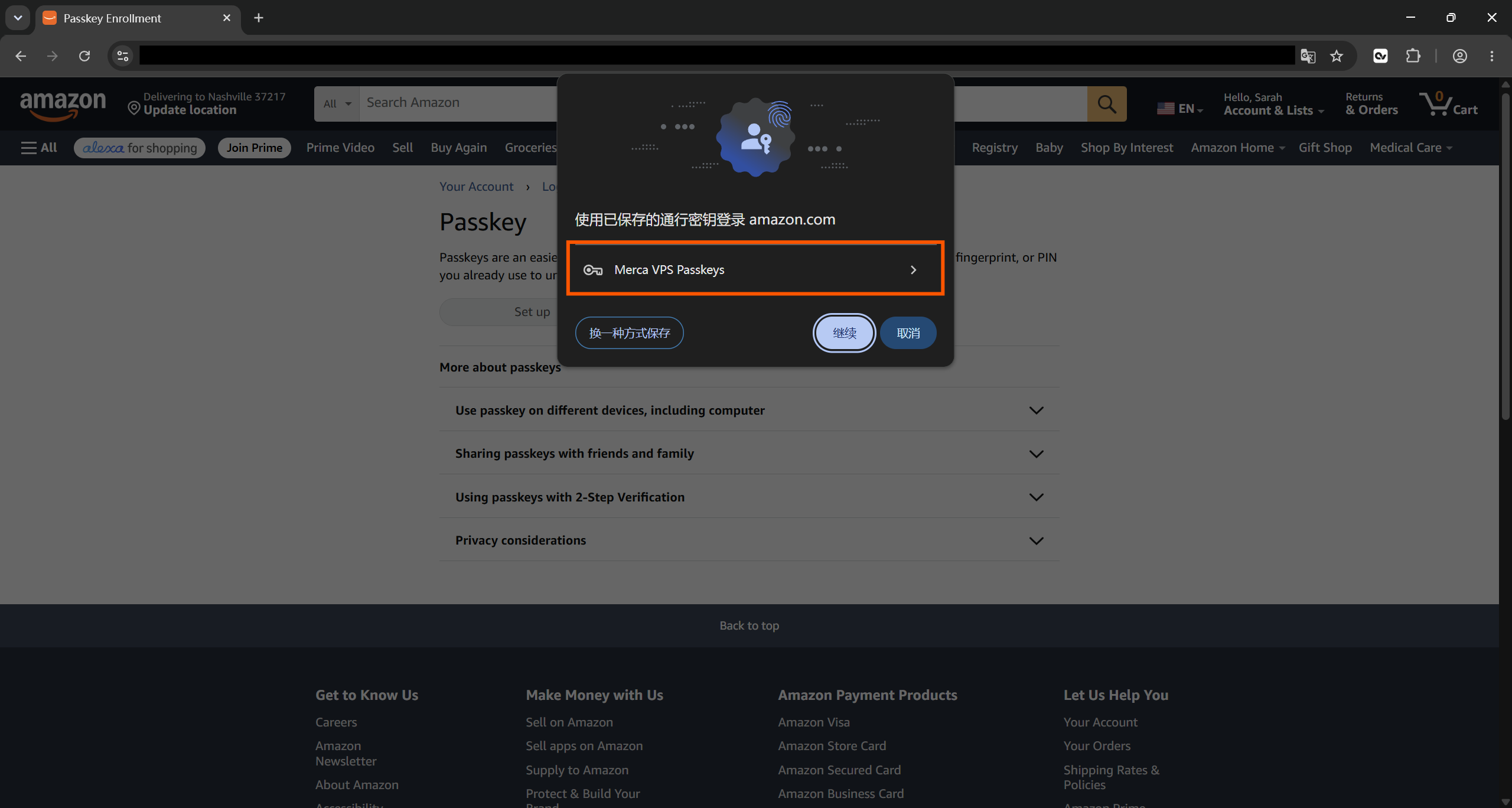Open the All hamburger menu
The image size is (1512, 808).
(x=39, y=148)
